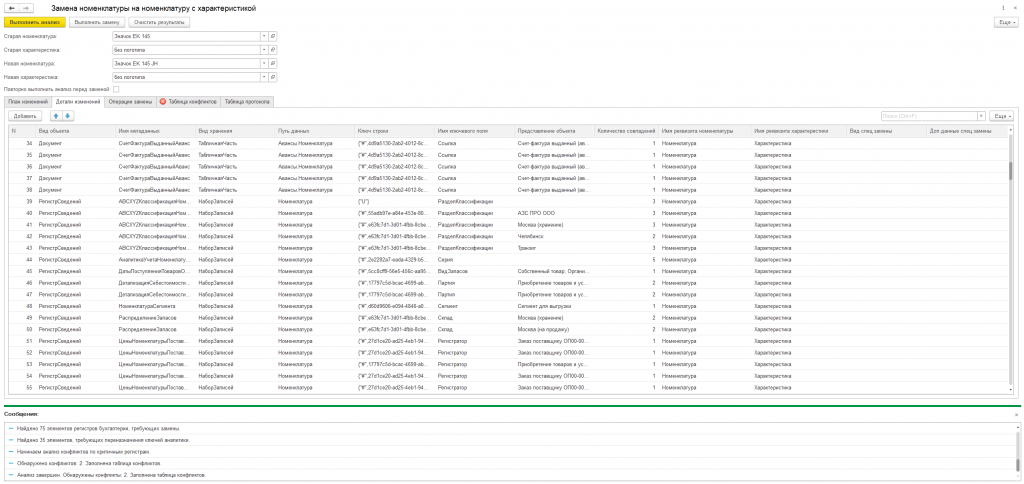Select the Сегмент для выгрузки cell in row 48
Screen dimensions: 1024x484
pyautogui.click(x=554, y=306)
